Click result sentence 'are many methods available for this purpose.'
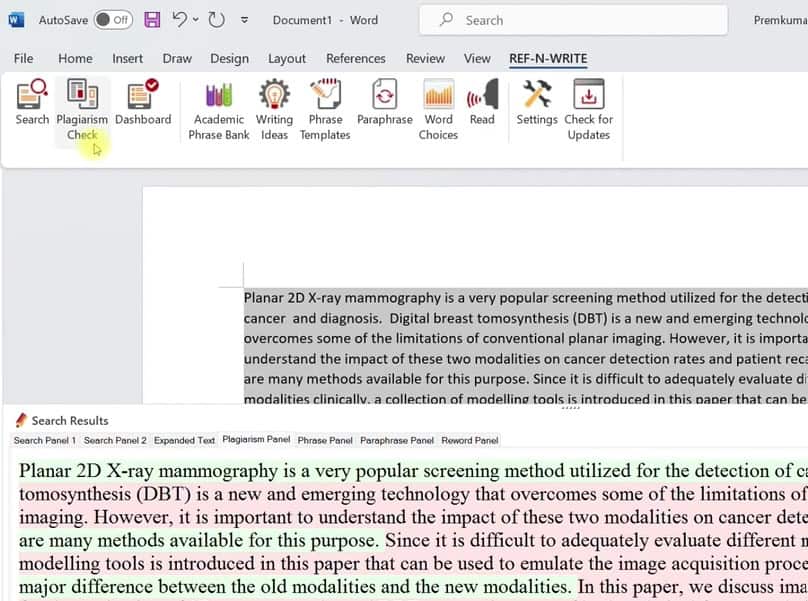Screen dimensions: 808x601 pyautogui.click(x=198, y=541)
